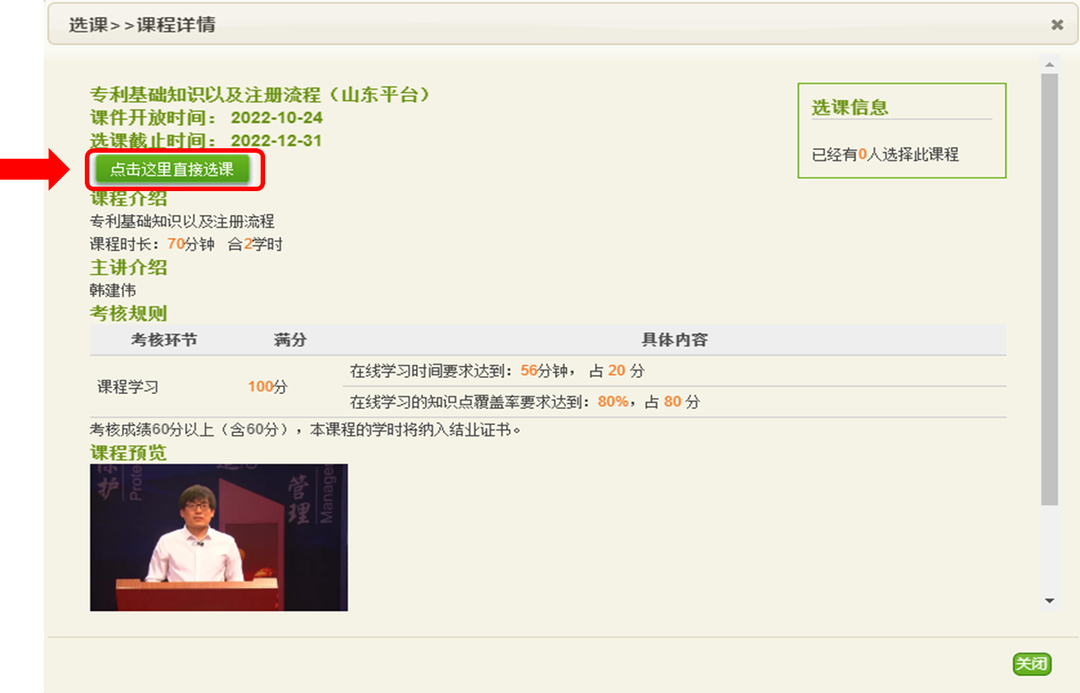Click the 100分 score cell
Image resolution: width=1080 pixels, height=693 pixels.
point(267,387)
